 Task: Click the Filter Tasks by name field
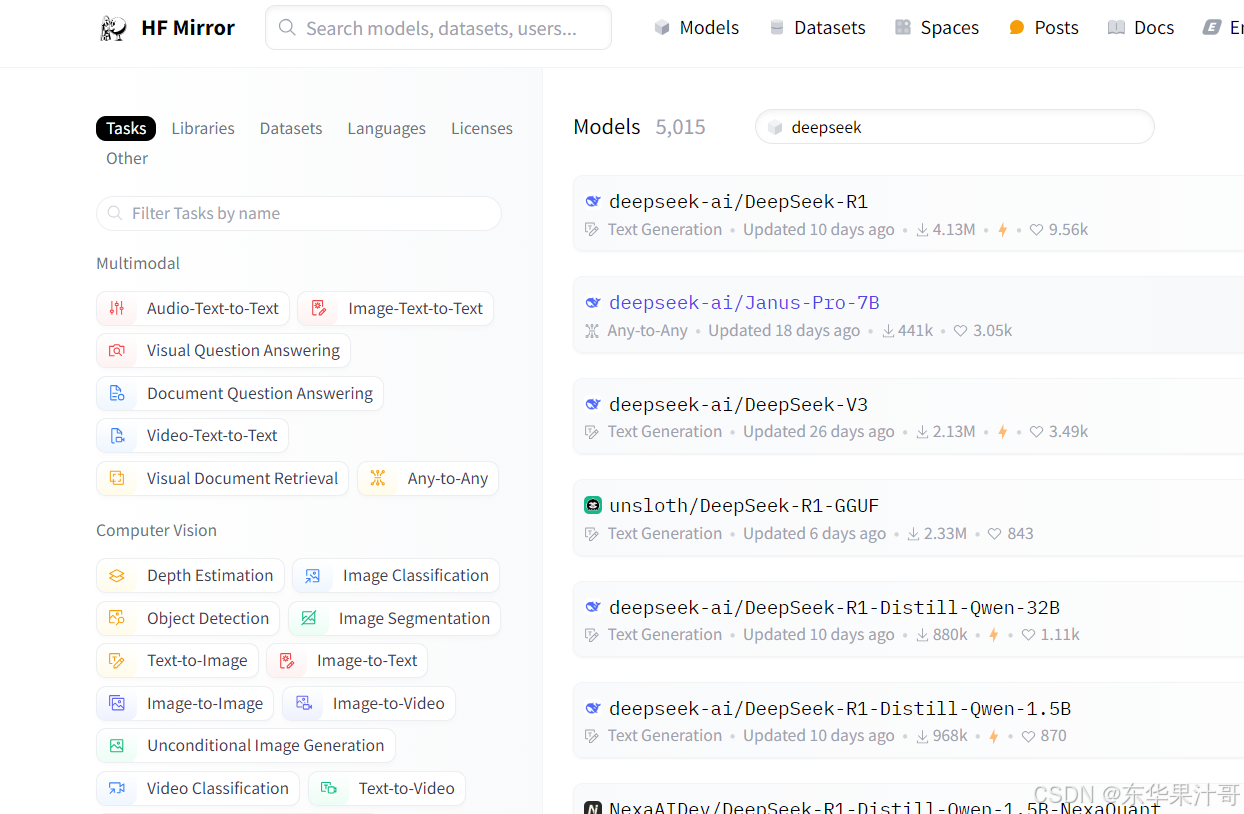click(299, 213)
